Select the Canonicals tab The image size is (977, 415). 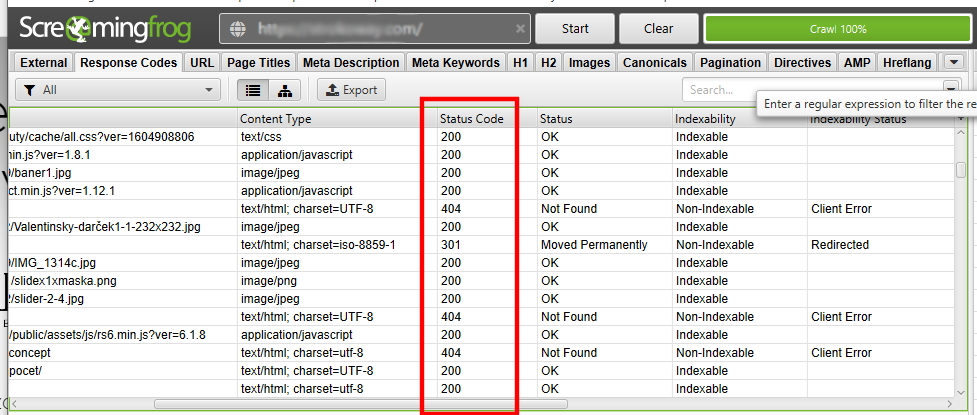pos(655,62)
